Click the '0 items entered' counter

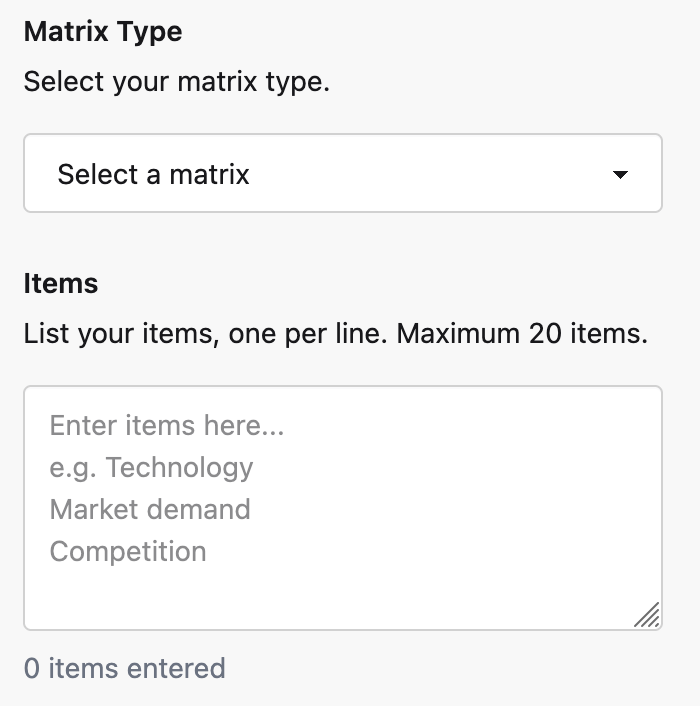point(124,668)
